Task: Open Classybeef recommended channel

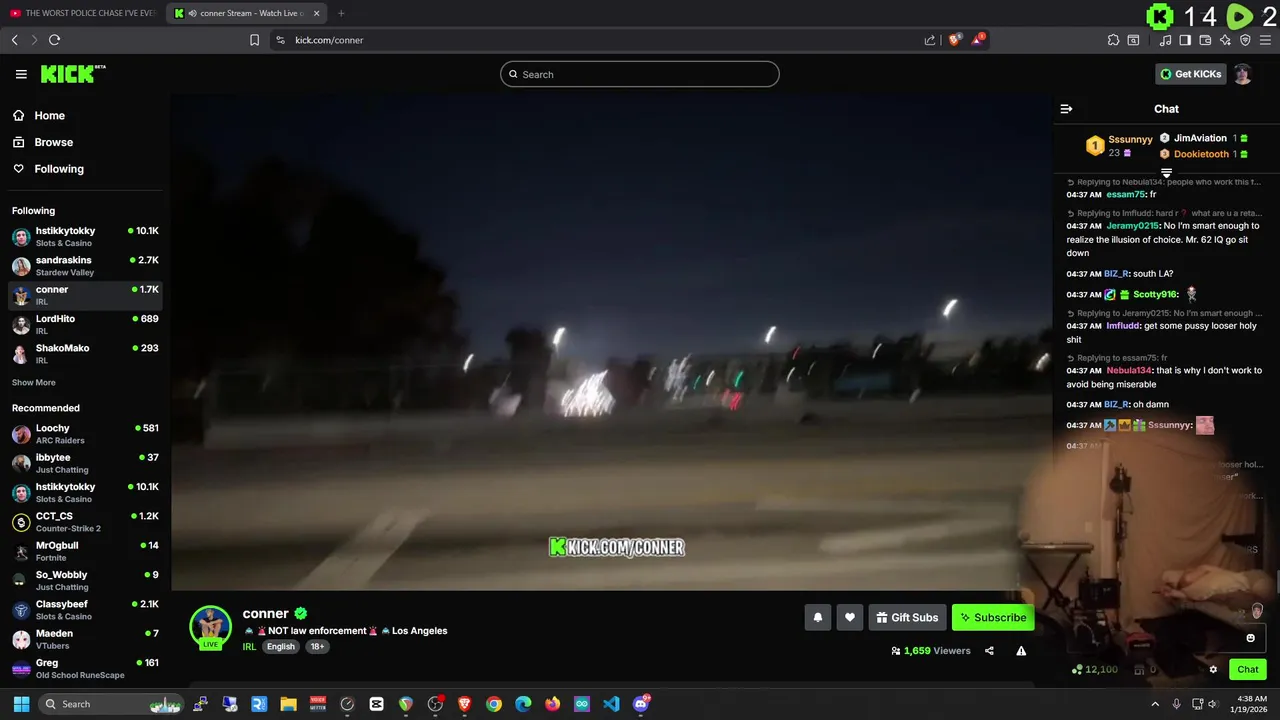Action: click(85, 610)
